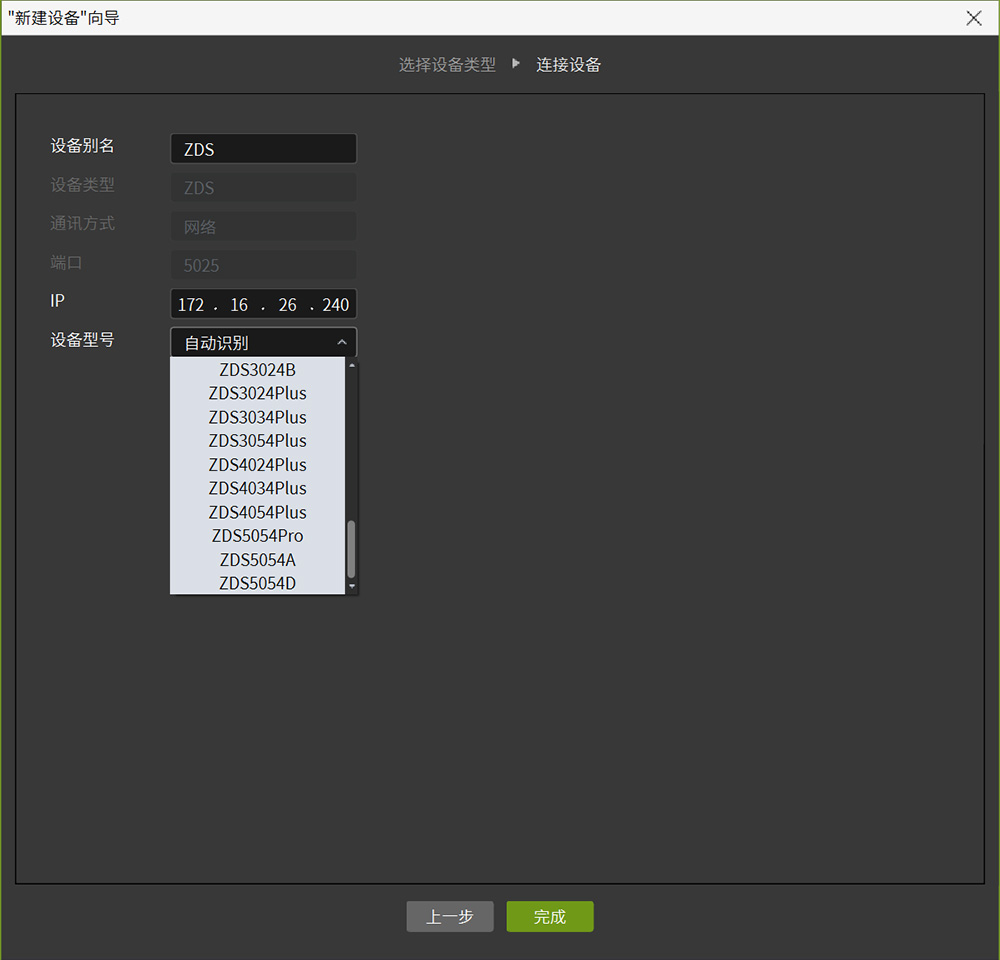Click the last IP octet 240

336,305
